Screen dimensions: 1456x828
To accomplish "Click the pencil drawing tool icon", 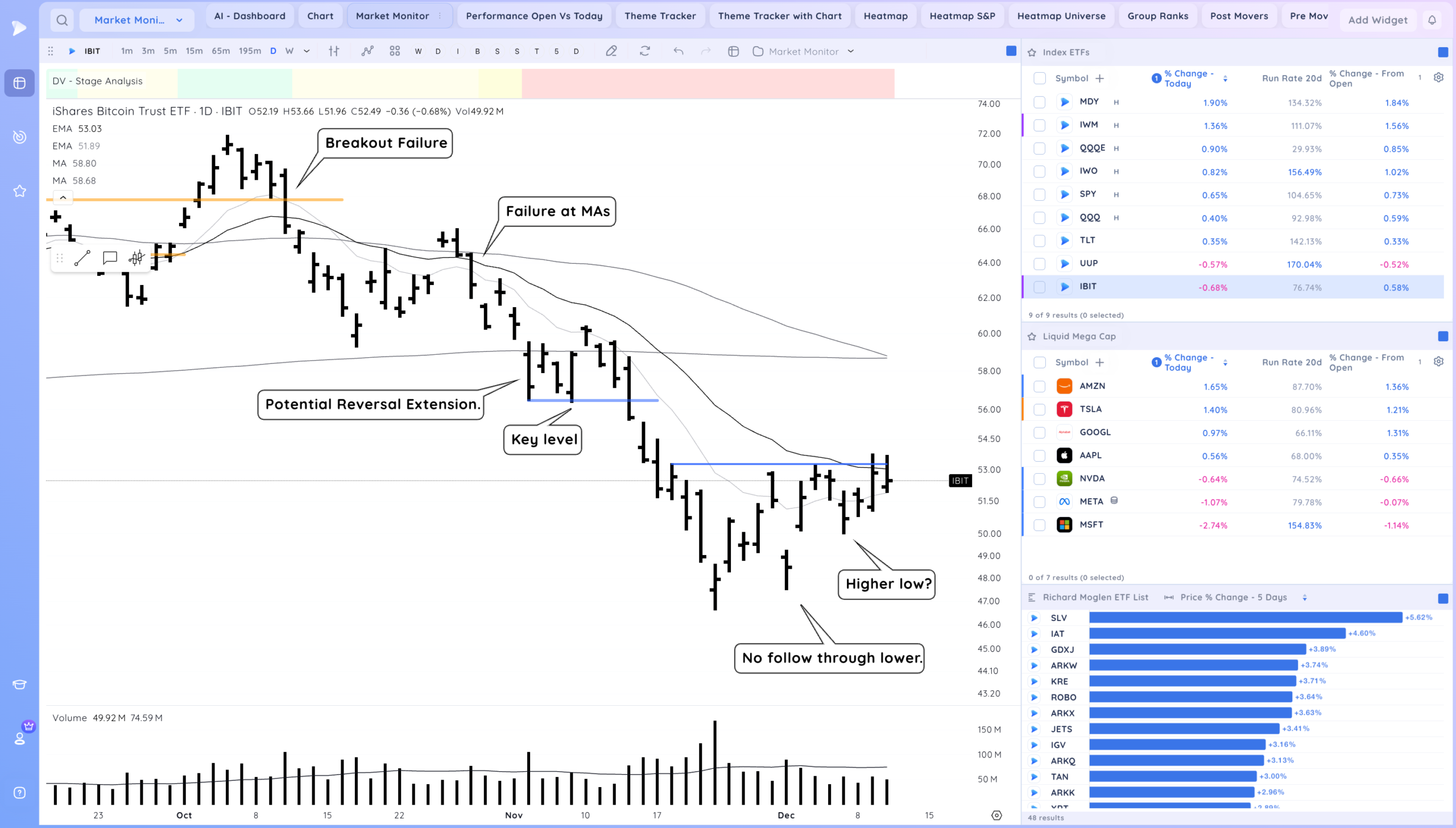I will 611,51.
